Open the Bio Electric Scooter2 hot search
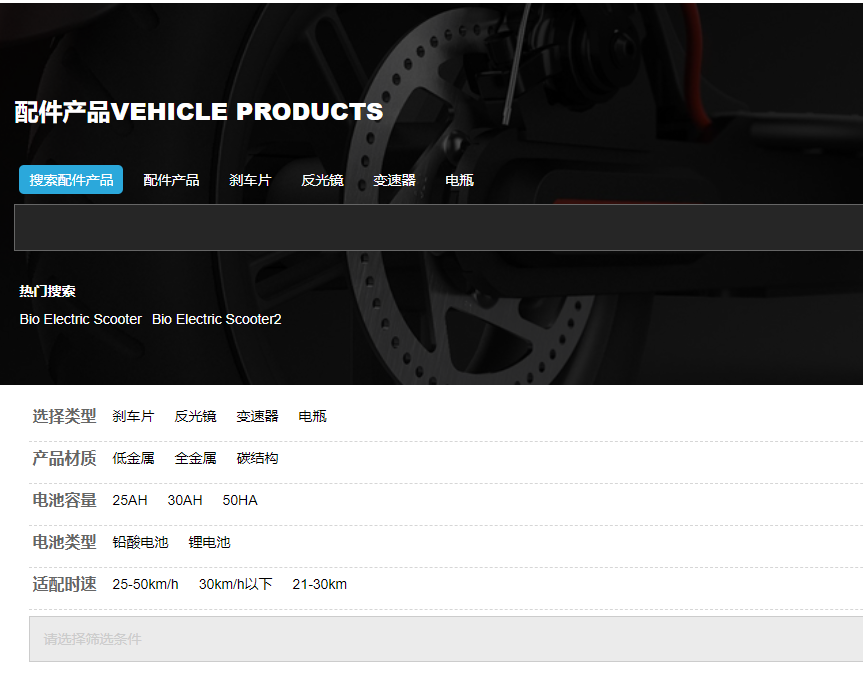 coord(216,319)
